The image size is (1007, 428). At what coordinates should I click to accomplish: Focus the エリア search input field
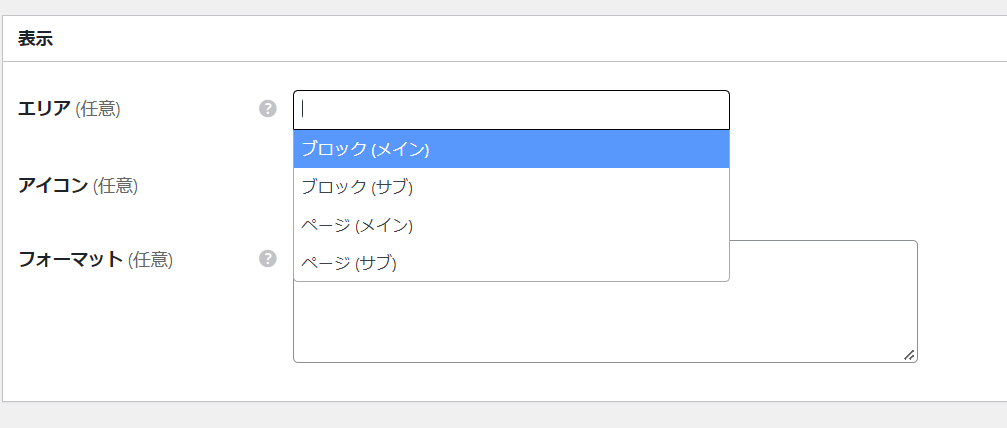(x=510, y=110)
